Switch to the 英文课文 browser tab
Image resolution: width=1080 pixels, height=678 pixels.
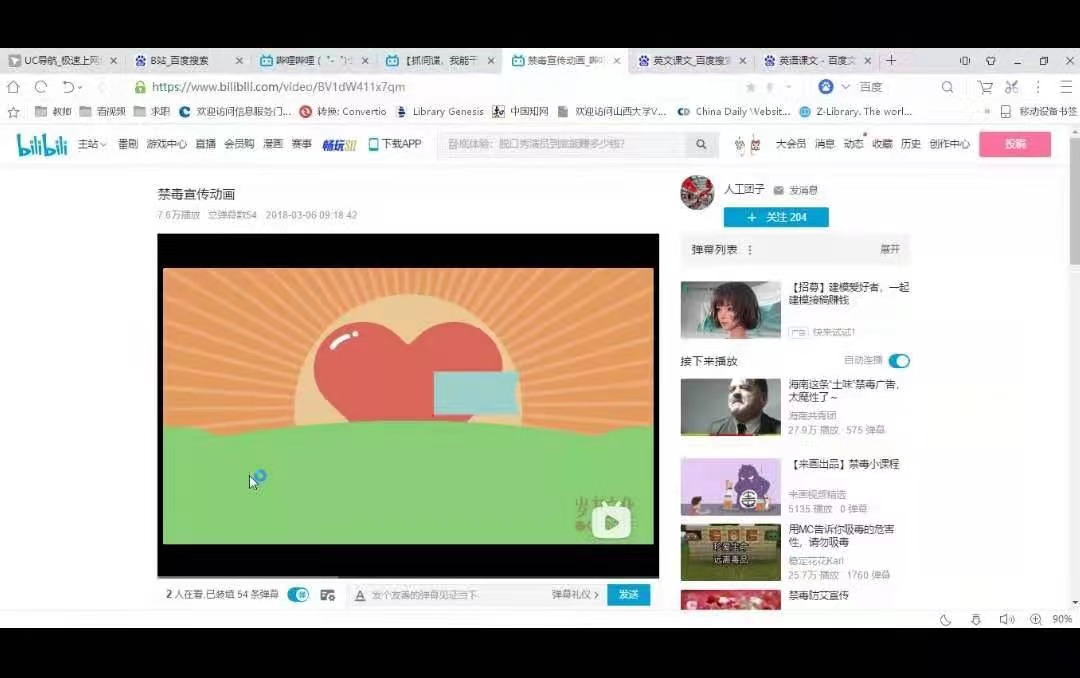click(x=692, y=61)
